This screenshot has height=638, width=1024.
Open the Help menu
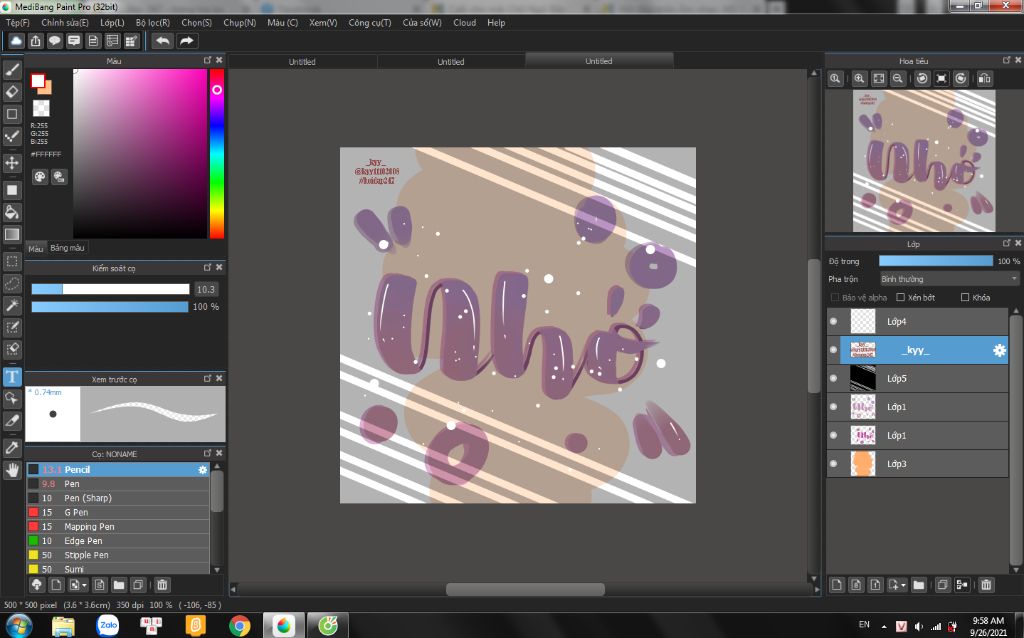496,22
